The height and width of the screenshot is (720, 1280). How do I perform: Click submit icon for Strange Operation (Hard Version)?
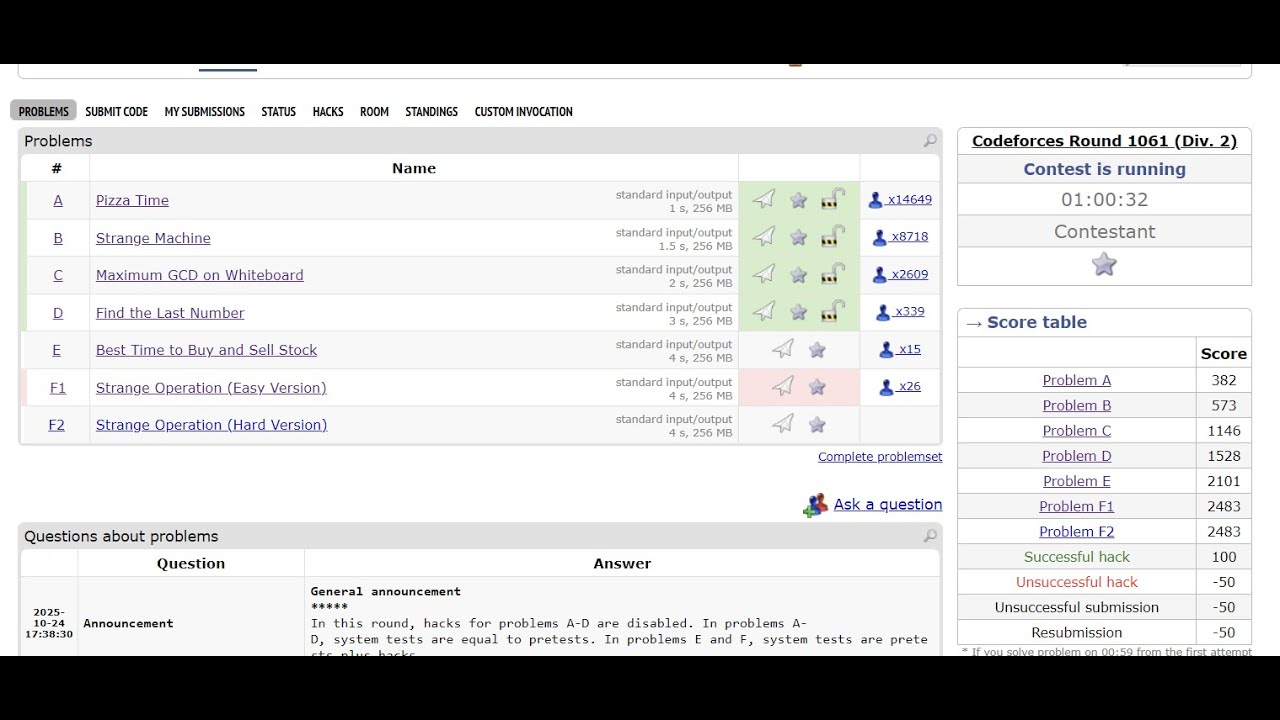click(783, 424)
